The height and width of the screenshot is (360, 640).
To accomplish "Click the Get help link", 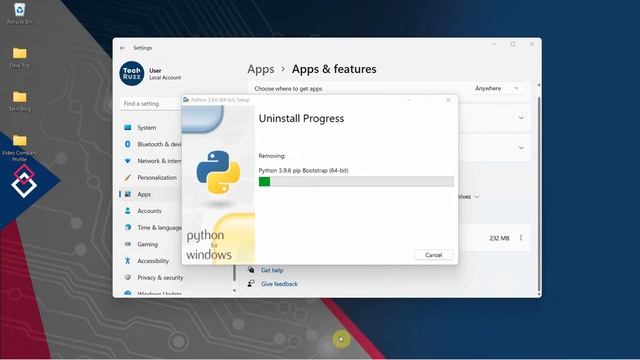I will (272, 270).
